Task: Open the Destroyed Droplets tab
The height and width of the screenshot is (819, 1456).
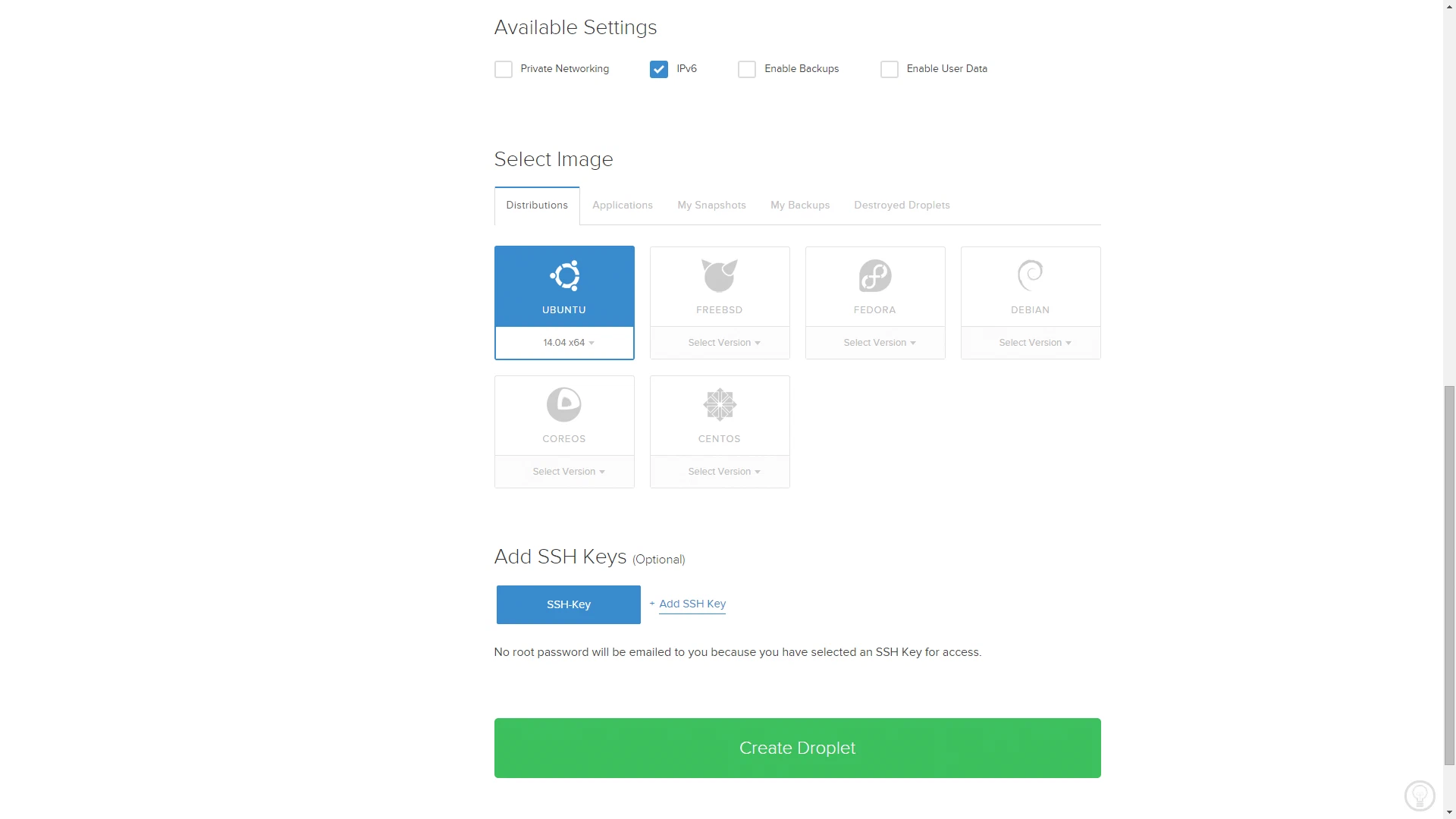Action: [902, 206]
